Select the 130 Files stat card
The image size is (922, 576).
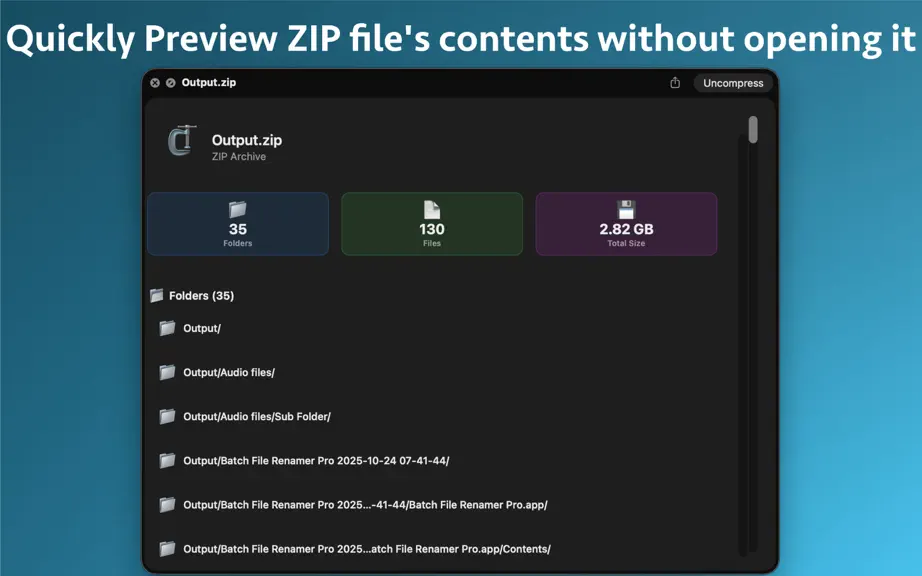pyautogui.click(x=432, y=224)
